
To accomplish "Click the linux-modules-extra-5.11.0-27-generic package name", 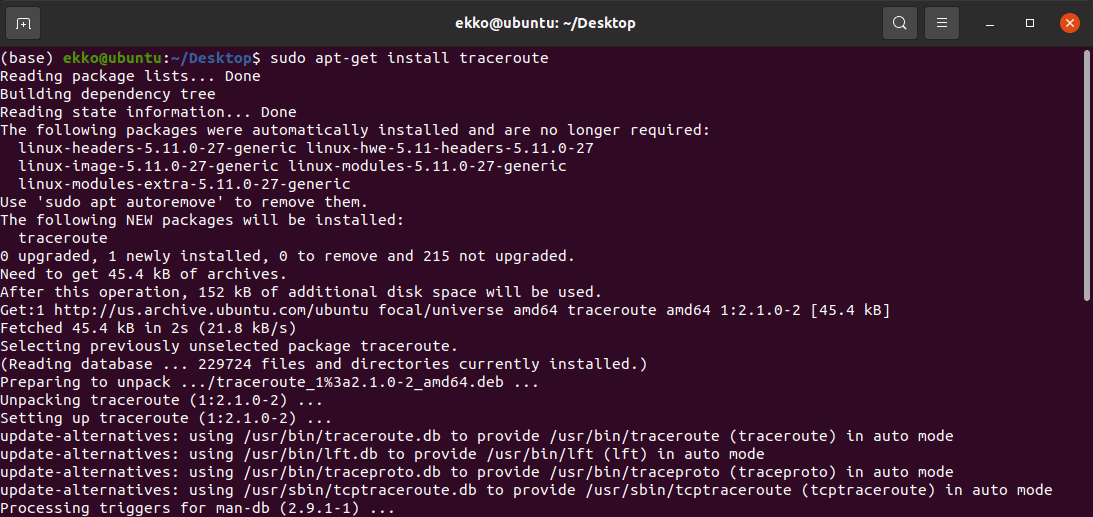I will coord(184,184).
